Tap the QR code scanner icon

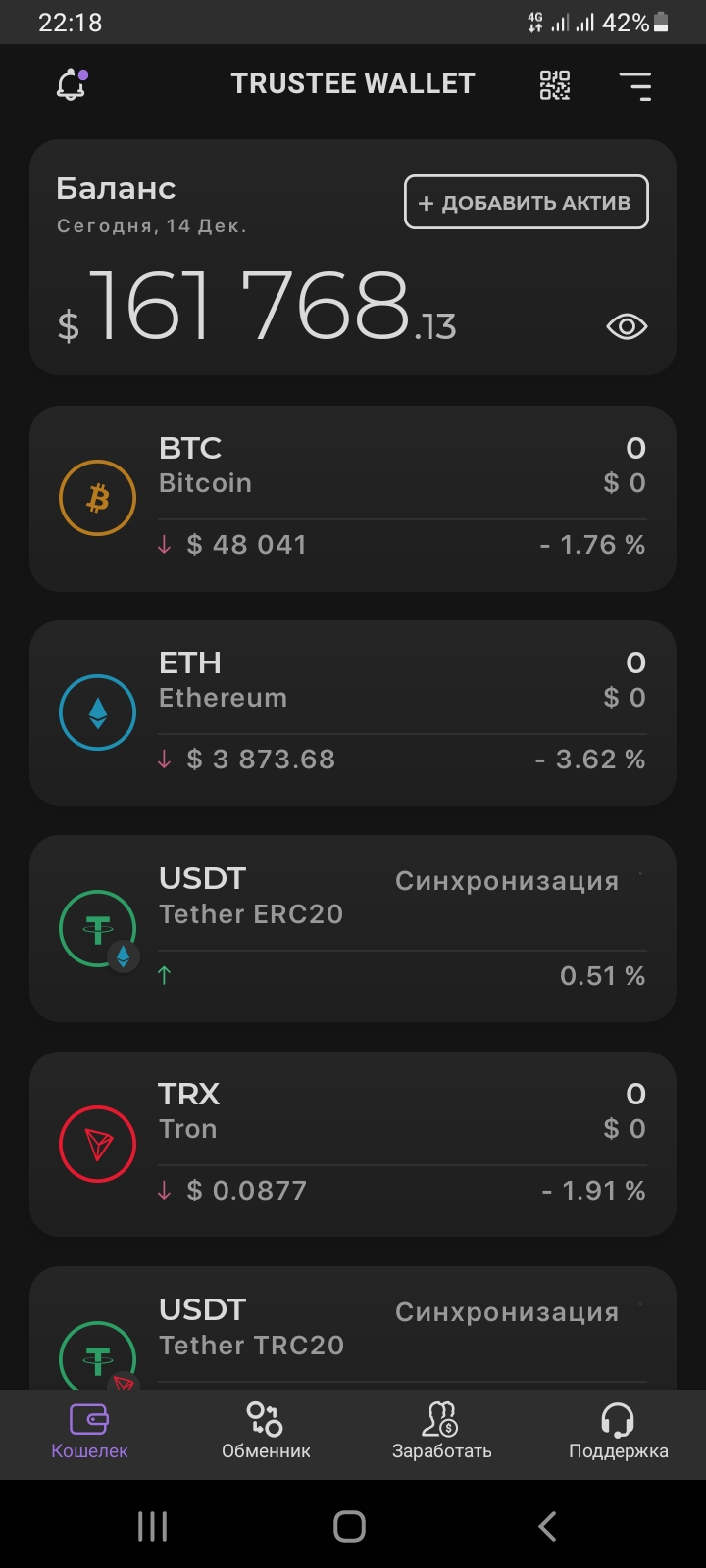coord(555,86)
